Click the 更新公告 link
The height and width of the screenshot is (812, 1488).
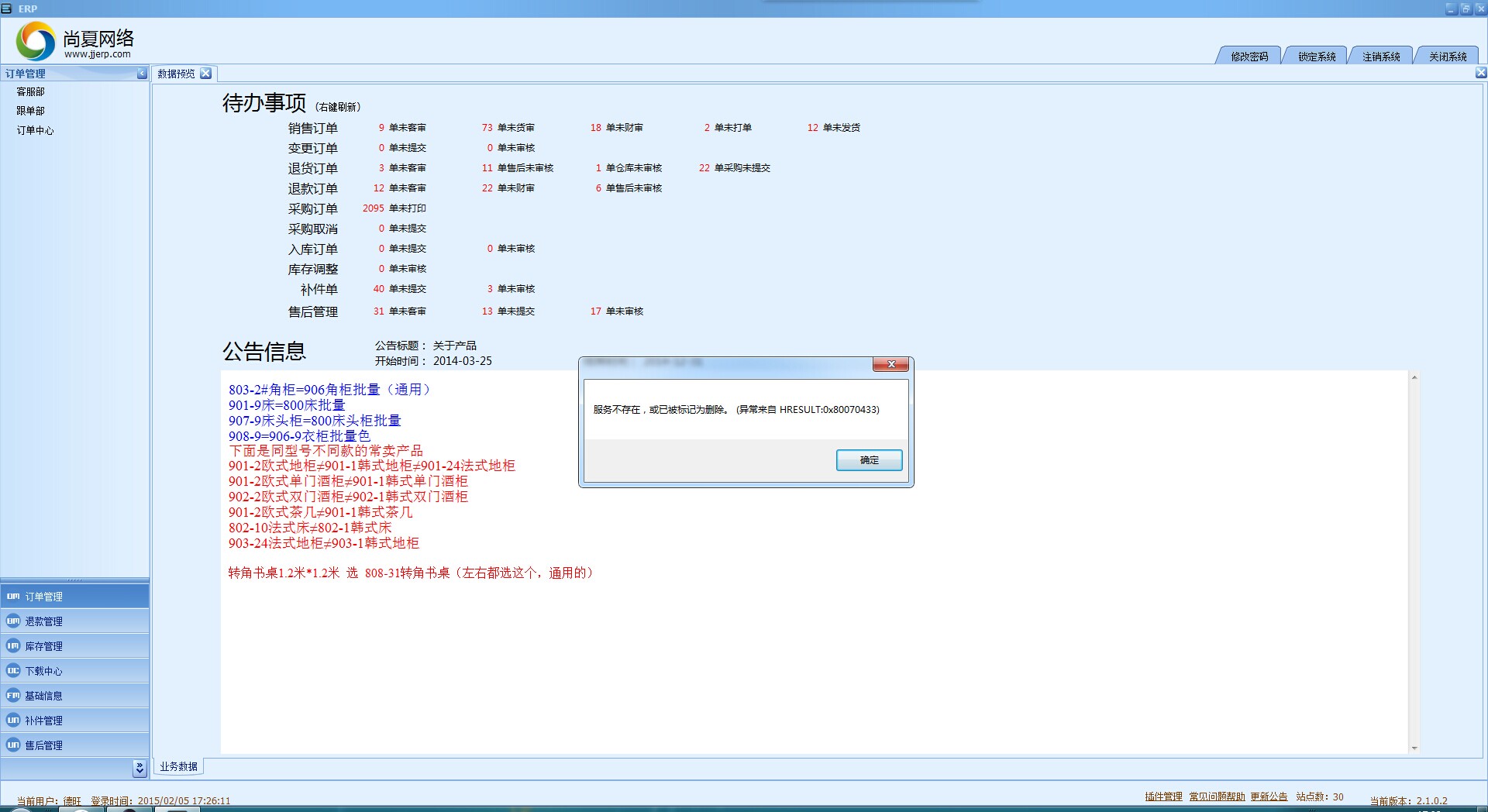(x=1269, y=796)
